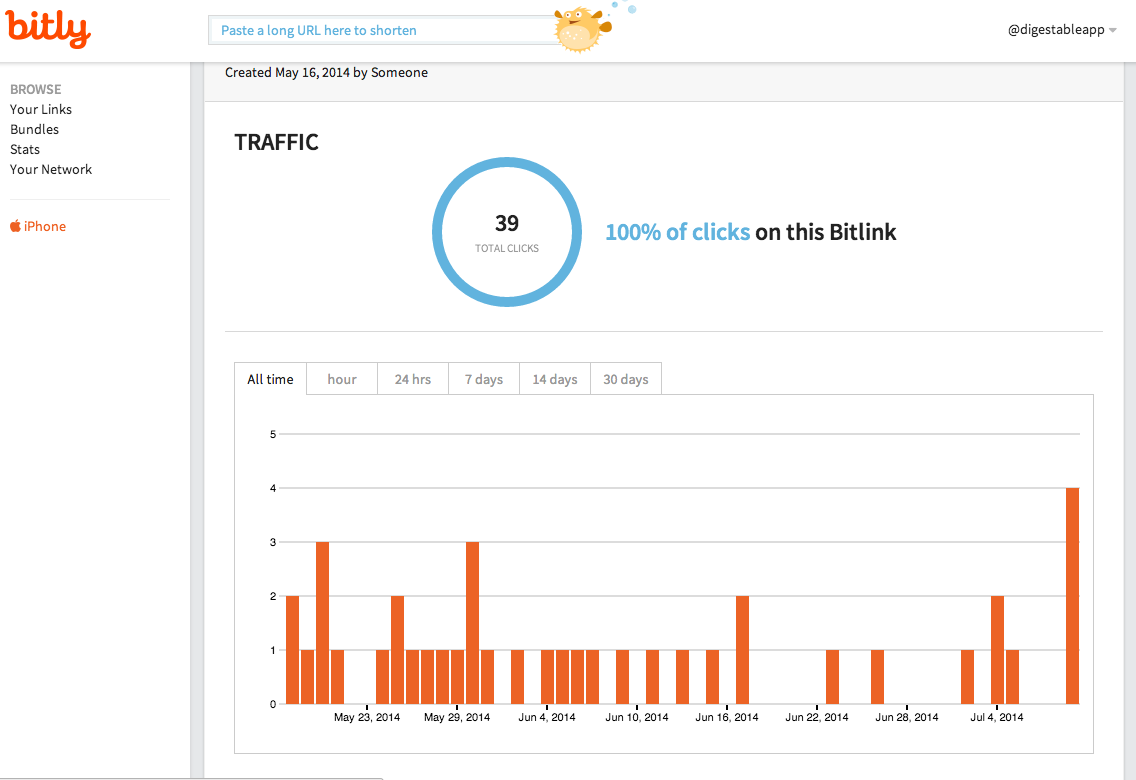Click the bitly logo
Viewport: 1136px width, 780px height.
(x=48, y=29)
